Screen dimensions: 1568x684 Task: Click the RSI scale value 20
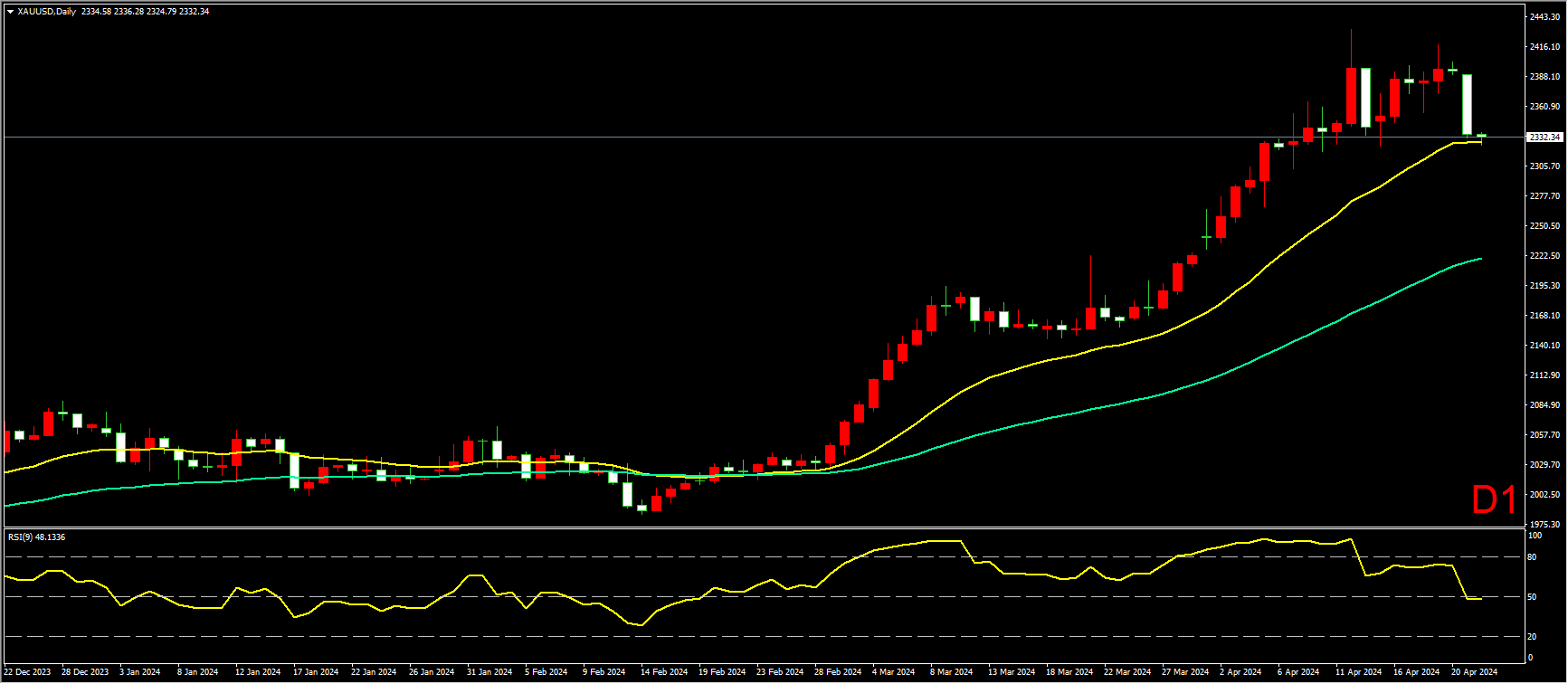[x=1532, y=637]
